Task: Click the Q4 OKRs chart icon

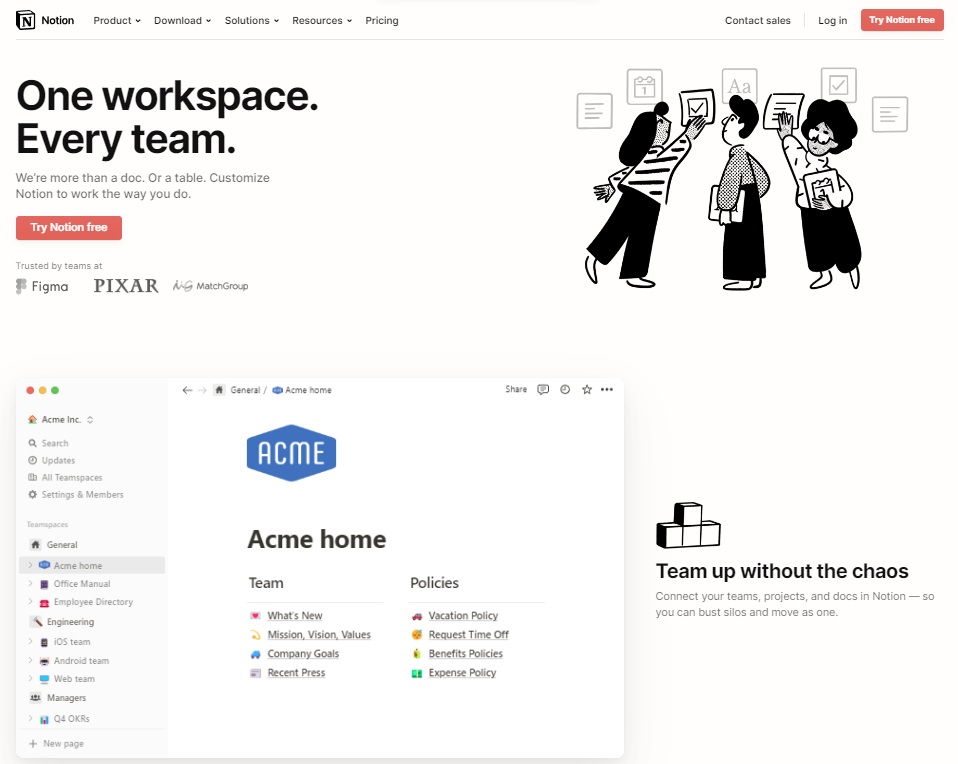Action: pyautogui.click(x=44, y=719)
